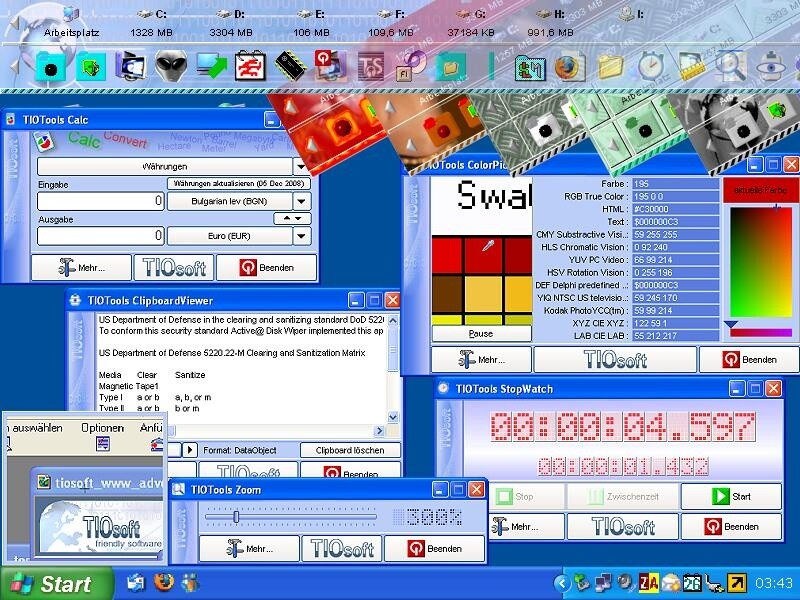Click play arrow beside Format DataObject
800x600 pixels.
190,450
